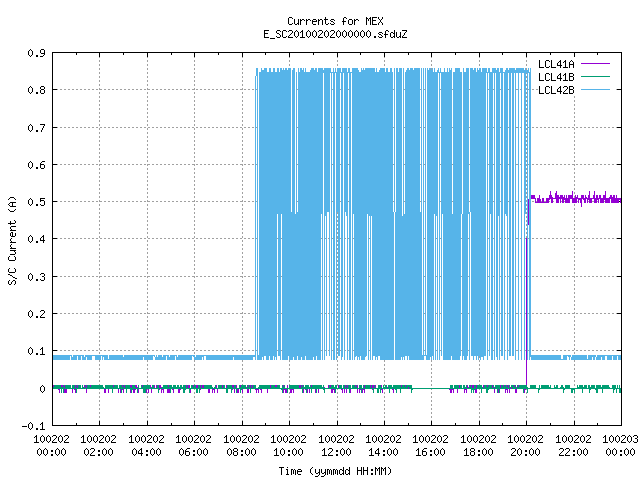Image resolution: width=640 pixels, height=480 pixels.
Task: Click the "100202 04:00" x-axis tick label
Action: 147,446
